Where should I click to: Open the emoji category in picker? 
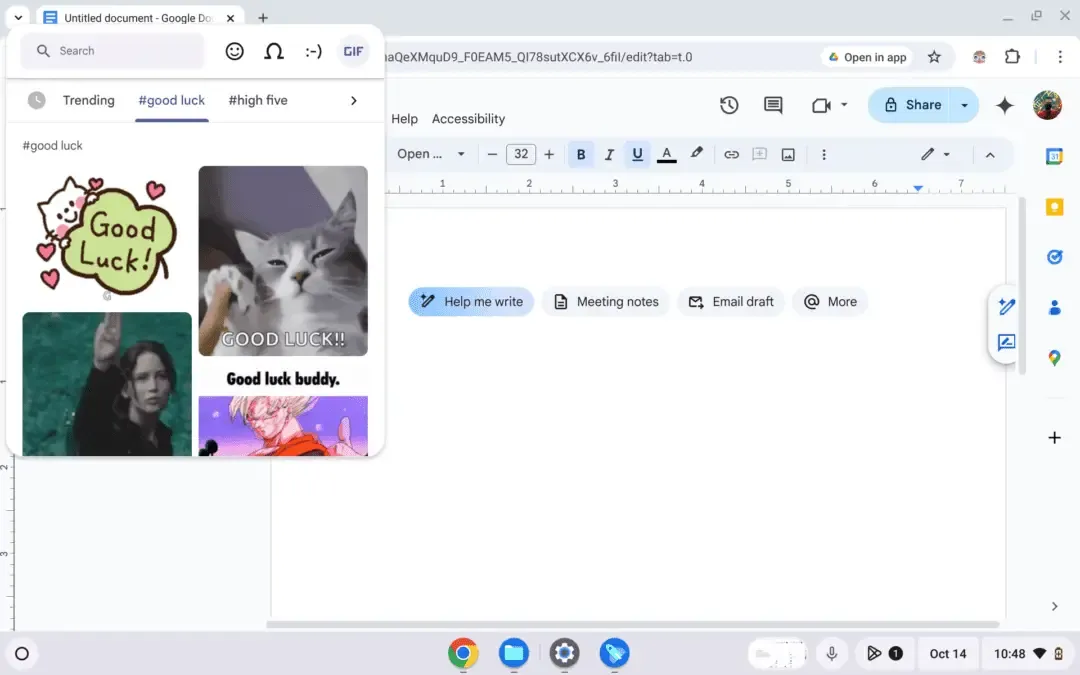[234, 51]
